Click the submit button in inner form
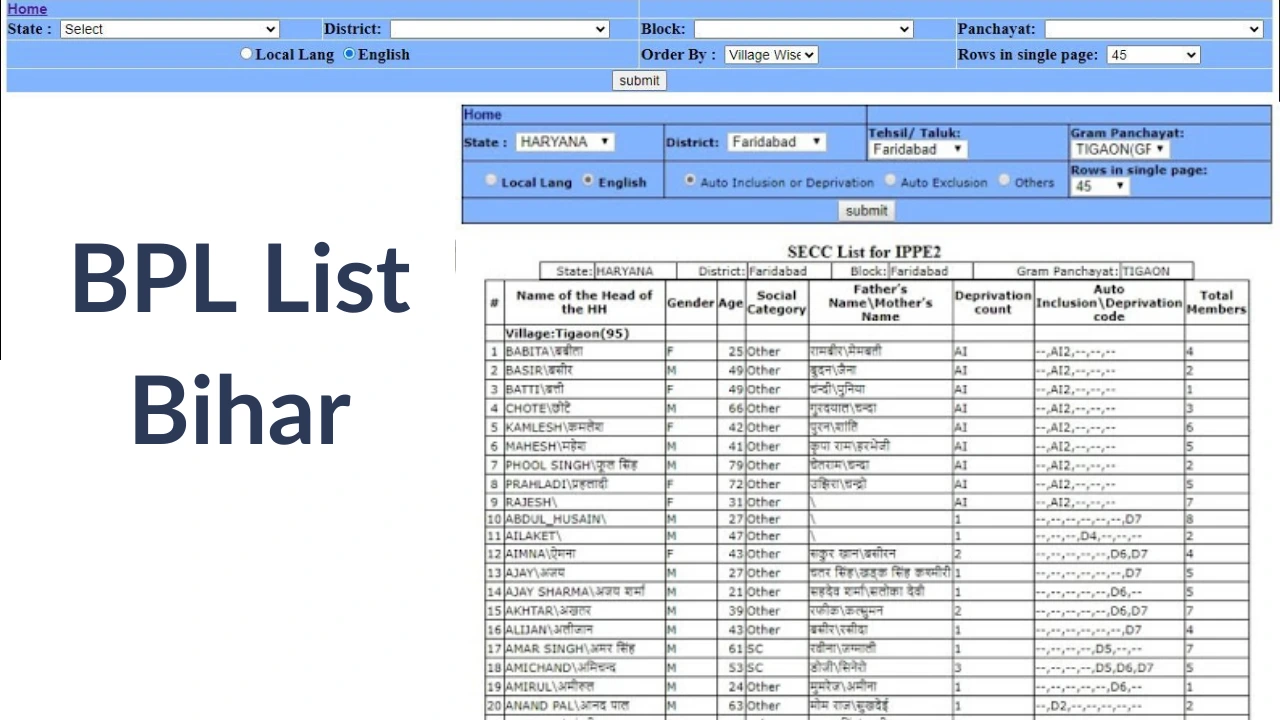 pos(866,211)
